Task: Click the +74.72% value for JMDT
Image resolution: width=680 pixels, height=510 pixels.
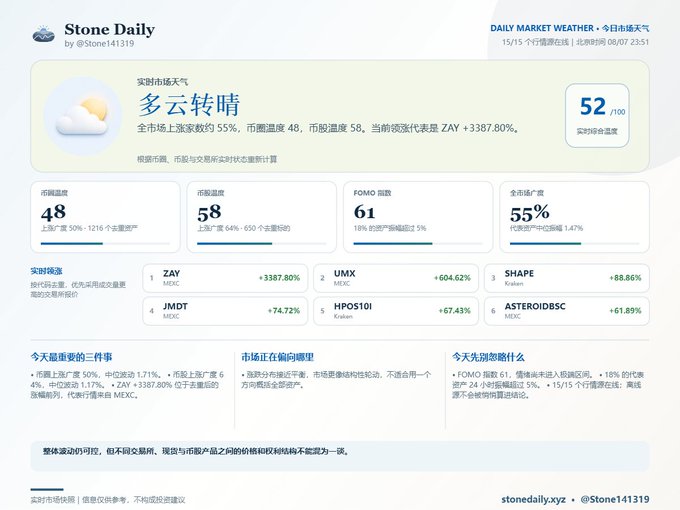Action: pyautogui.click(x=284, y=311)
